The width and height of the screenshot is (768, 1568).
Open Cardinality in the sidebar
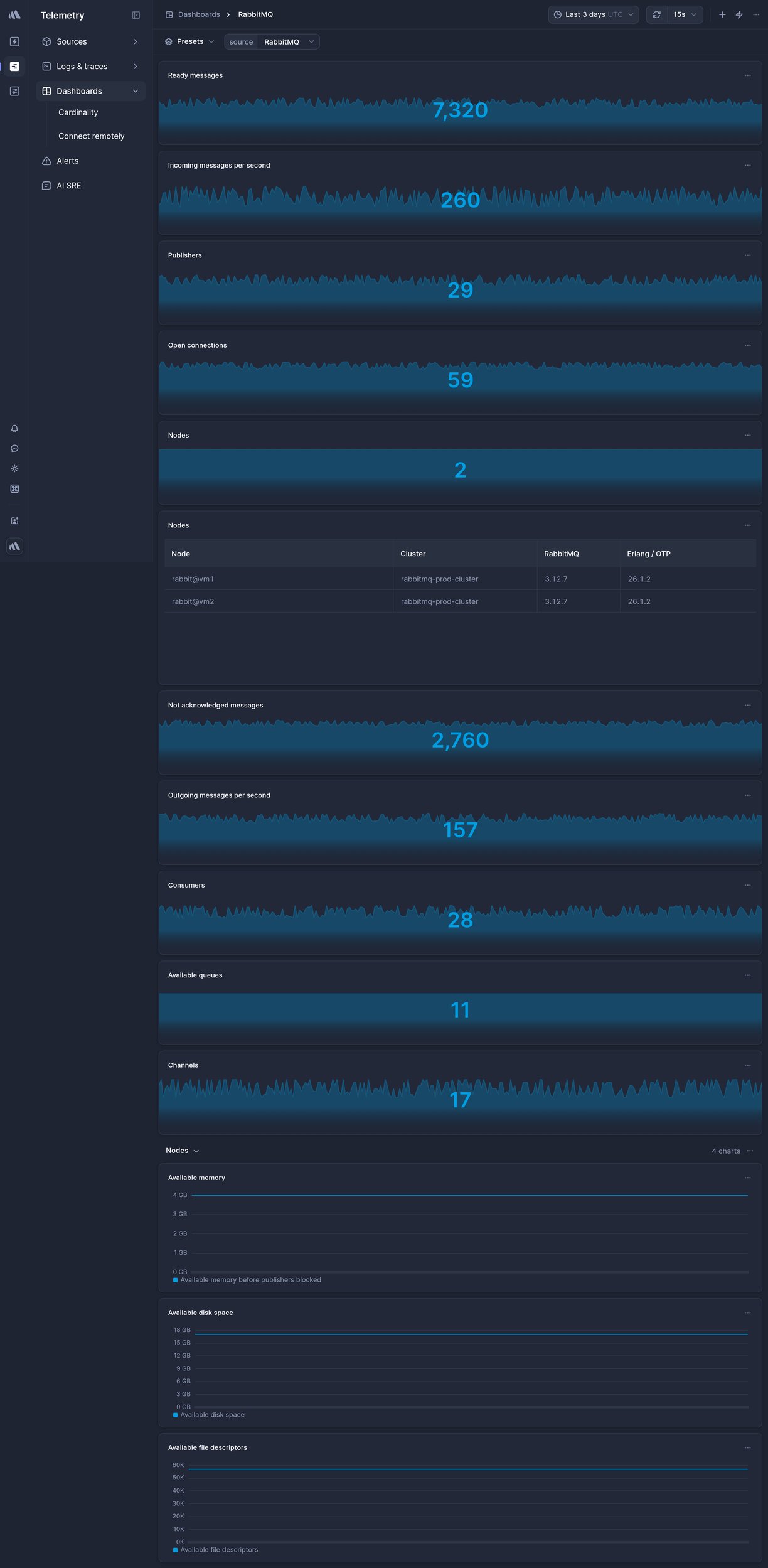click(78, 112)
